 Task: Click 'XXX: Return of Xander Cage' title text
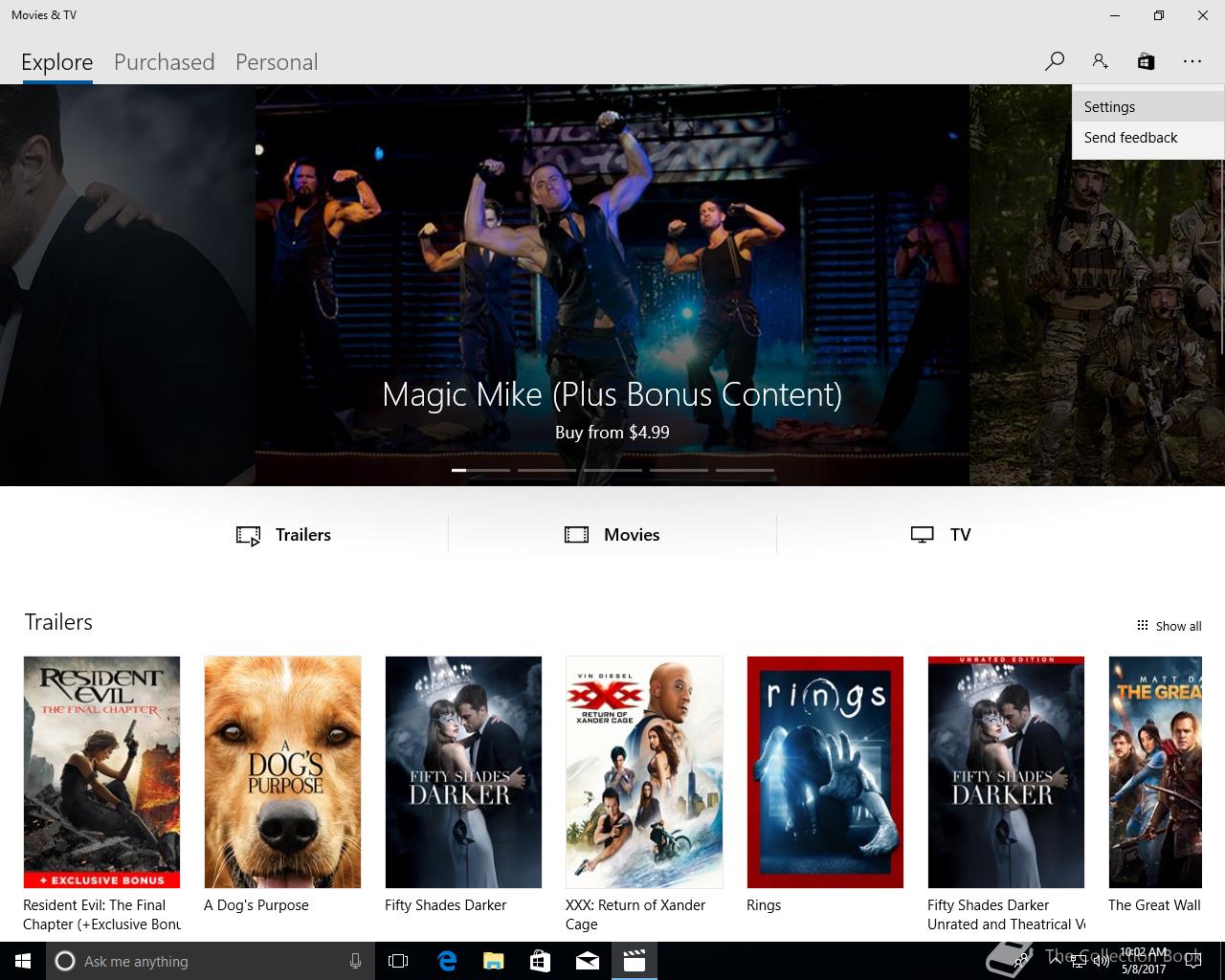635,915
